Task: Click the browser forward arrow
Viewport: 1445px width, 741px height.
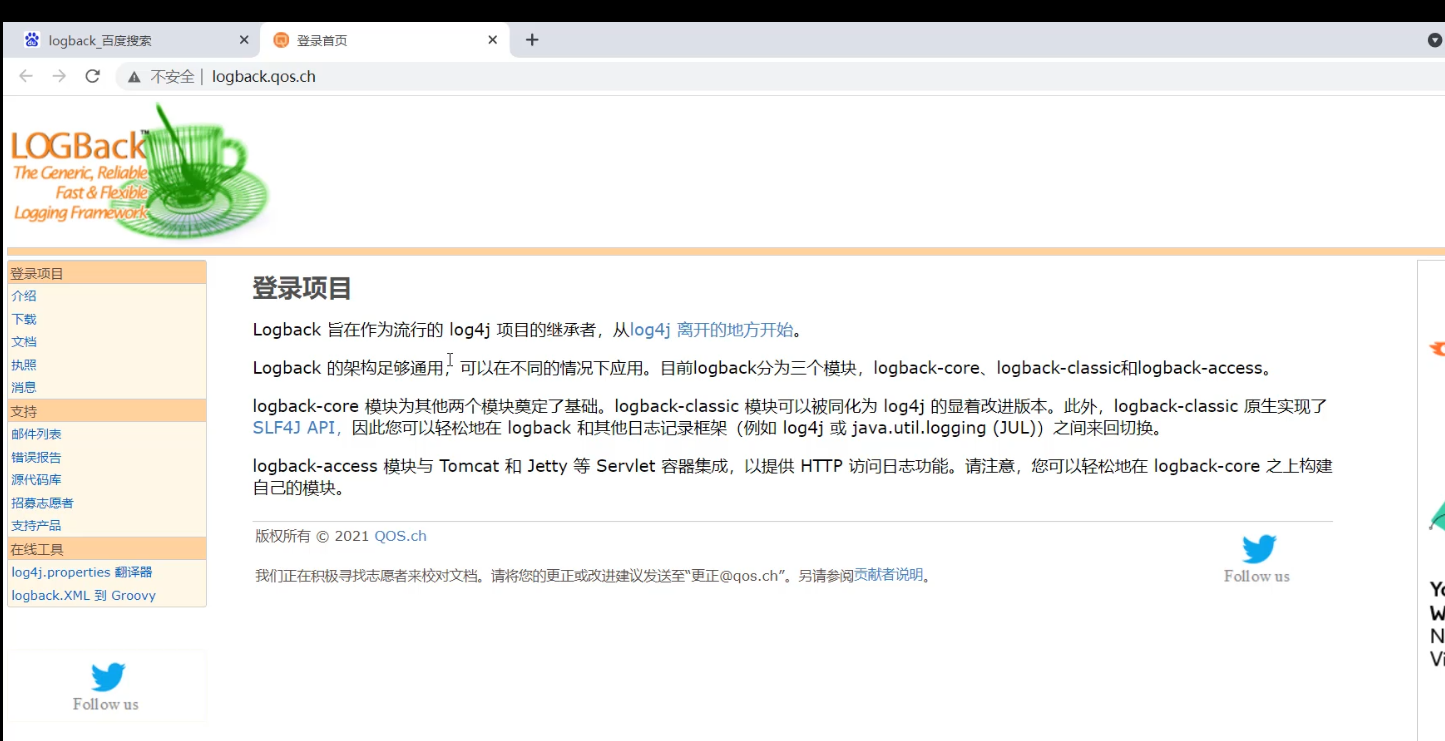Action: (x=59, y=76)
